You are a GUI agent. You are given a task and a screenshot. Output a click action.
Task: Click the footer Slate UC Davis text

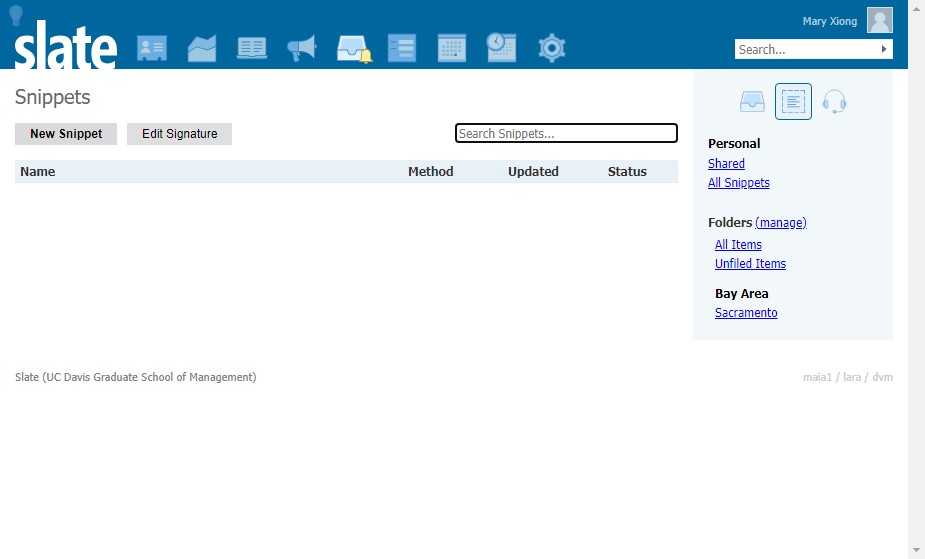(x=136, y=377)
